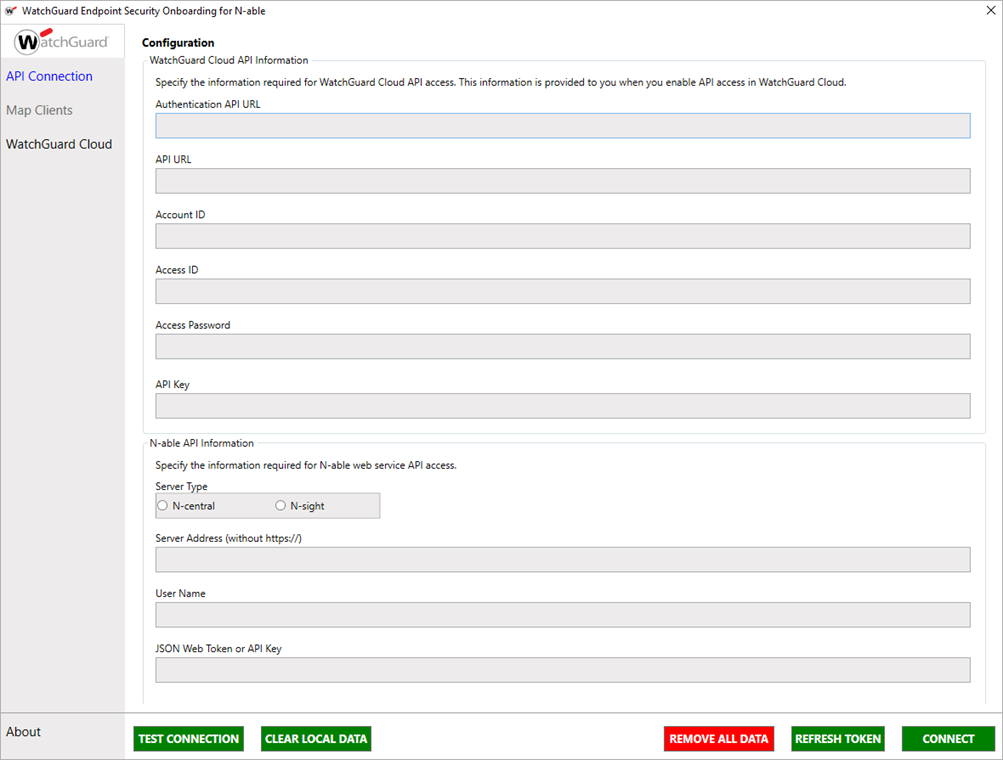
Task: Click the Server Address input box
Action: pyautogui.click(x=562, y=559)
